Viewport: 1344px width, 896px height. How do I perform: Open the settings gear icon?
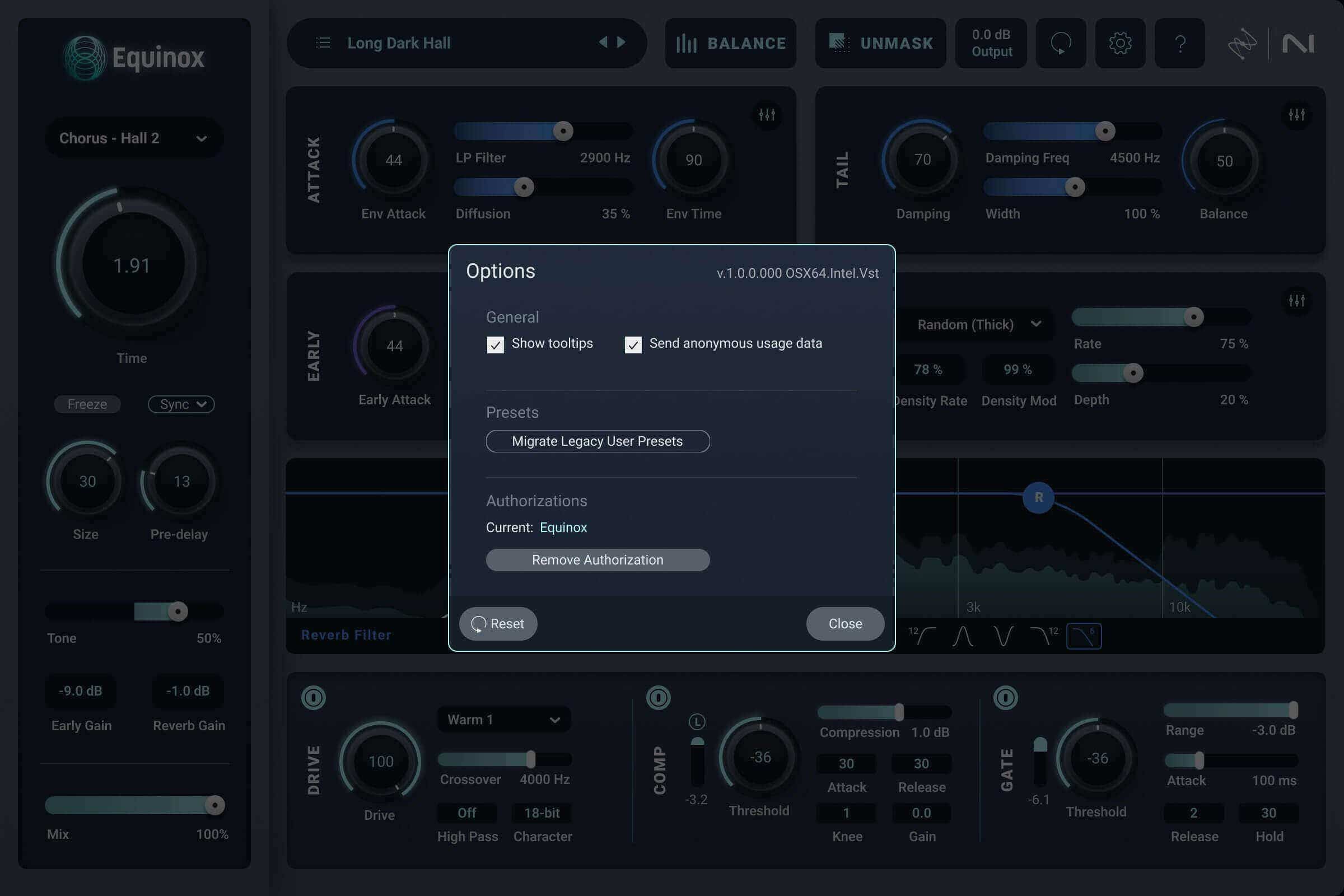point(1120,43)
